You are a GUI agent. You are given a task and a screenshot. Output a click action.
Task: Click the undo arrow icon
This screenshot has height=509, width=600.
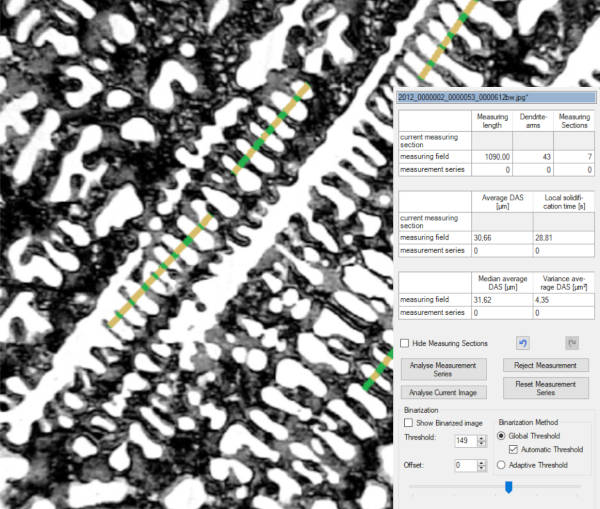[523, 343]
